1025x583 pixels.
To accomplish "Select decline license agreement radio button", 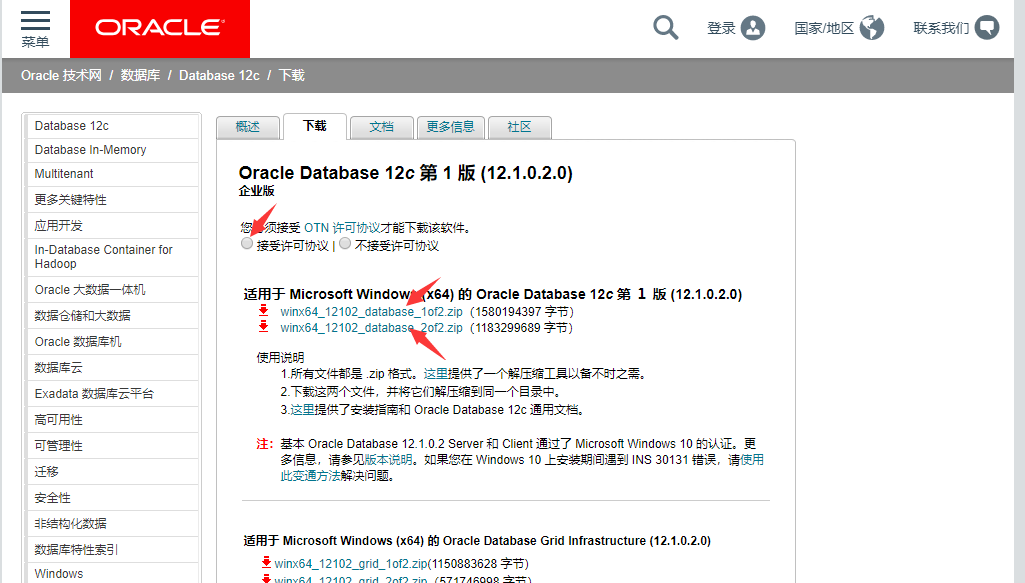I will [x=345, y=244].
